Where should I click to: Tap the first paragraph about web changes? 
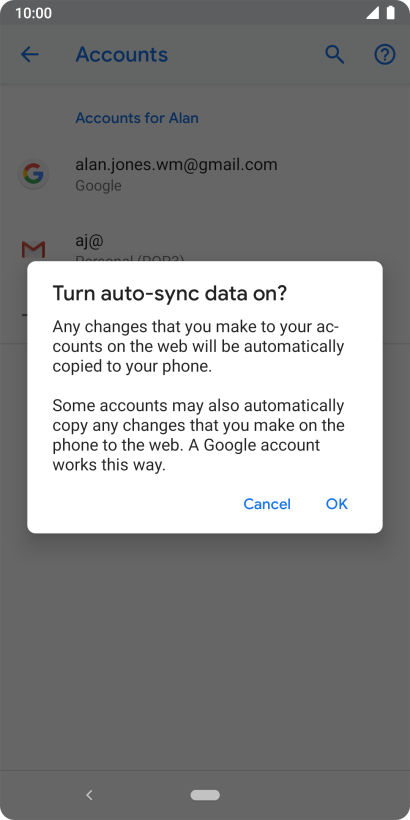(199, 347)
